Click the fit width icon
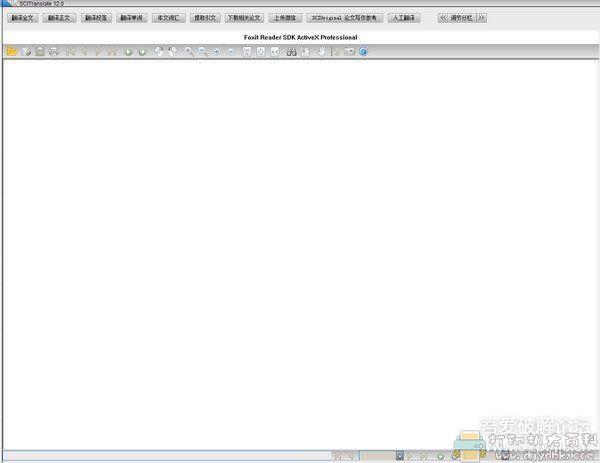Viewport: 600px width, 463px height. (275, 52)
